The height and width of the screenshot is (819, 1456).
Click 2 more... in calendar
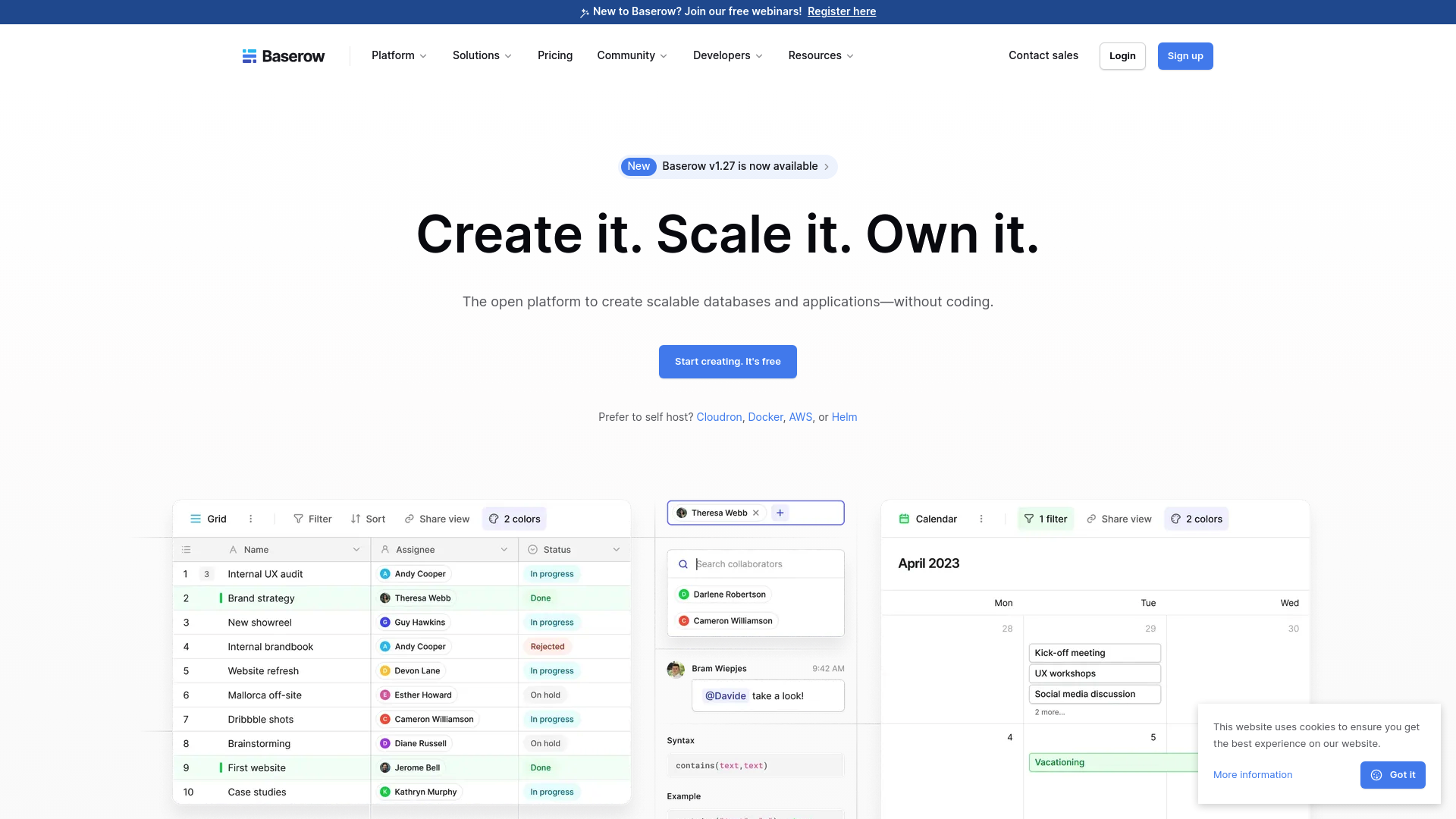pos(1050,712)
